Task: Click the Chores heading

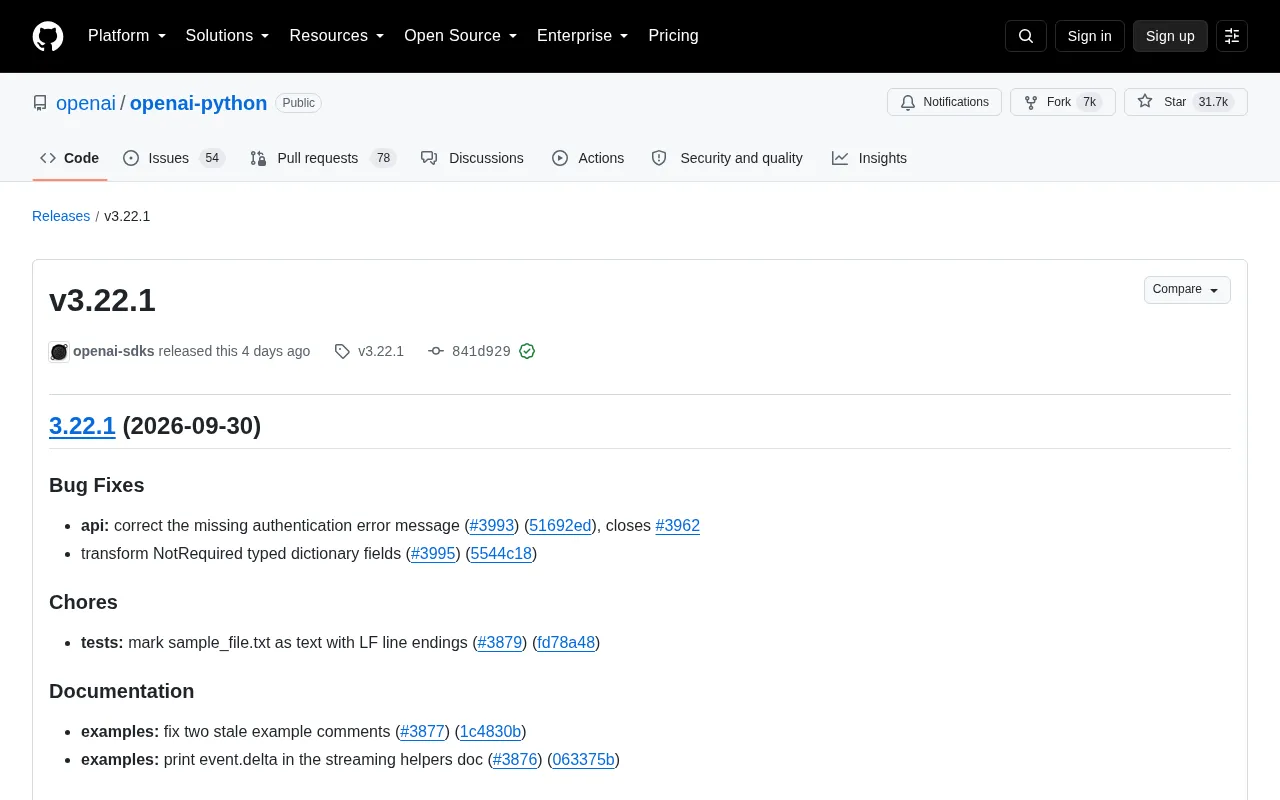Action: 83,602
